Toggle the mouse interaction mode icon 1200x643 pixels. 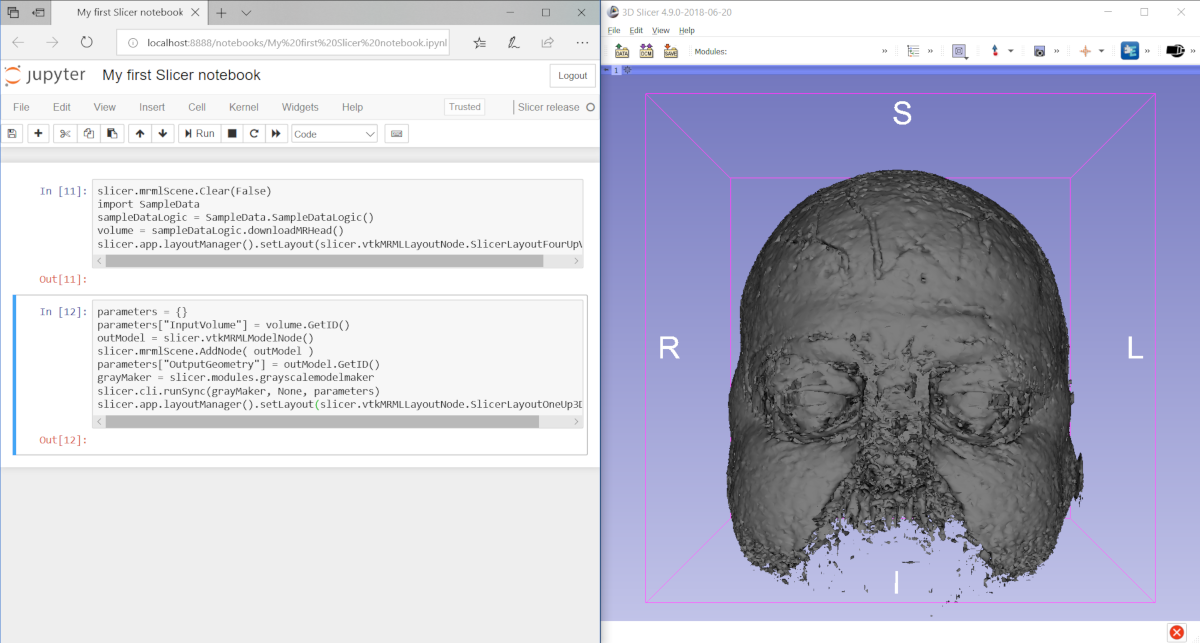click(960, 50)
